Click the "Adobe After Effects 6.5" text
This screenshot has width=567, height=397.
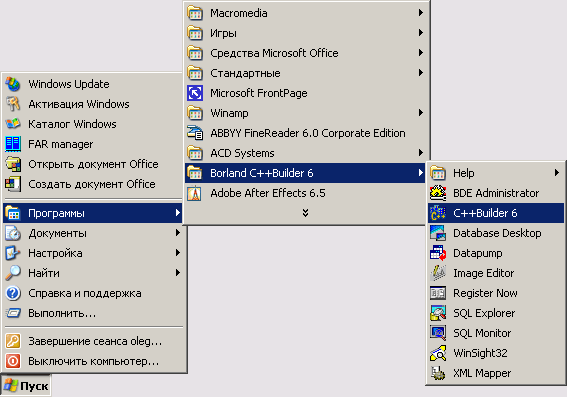point(268,193)
